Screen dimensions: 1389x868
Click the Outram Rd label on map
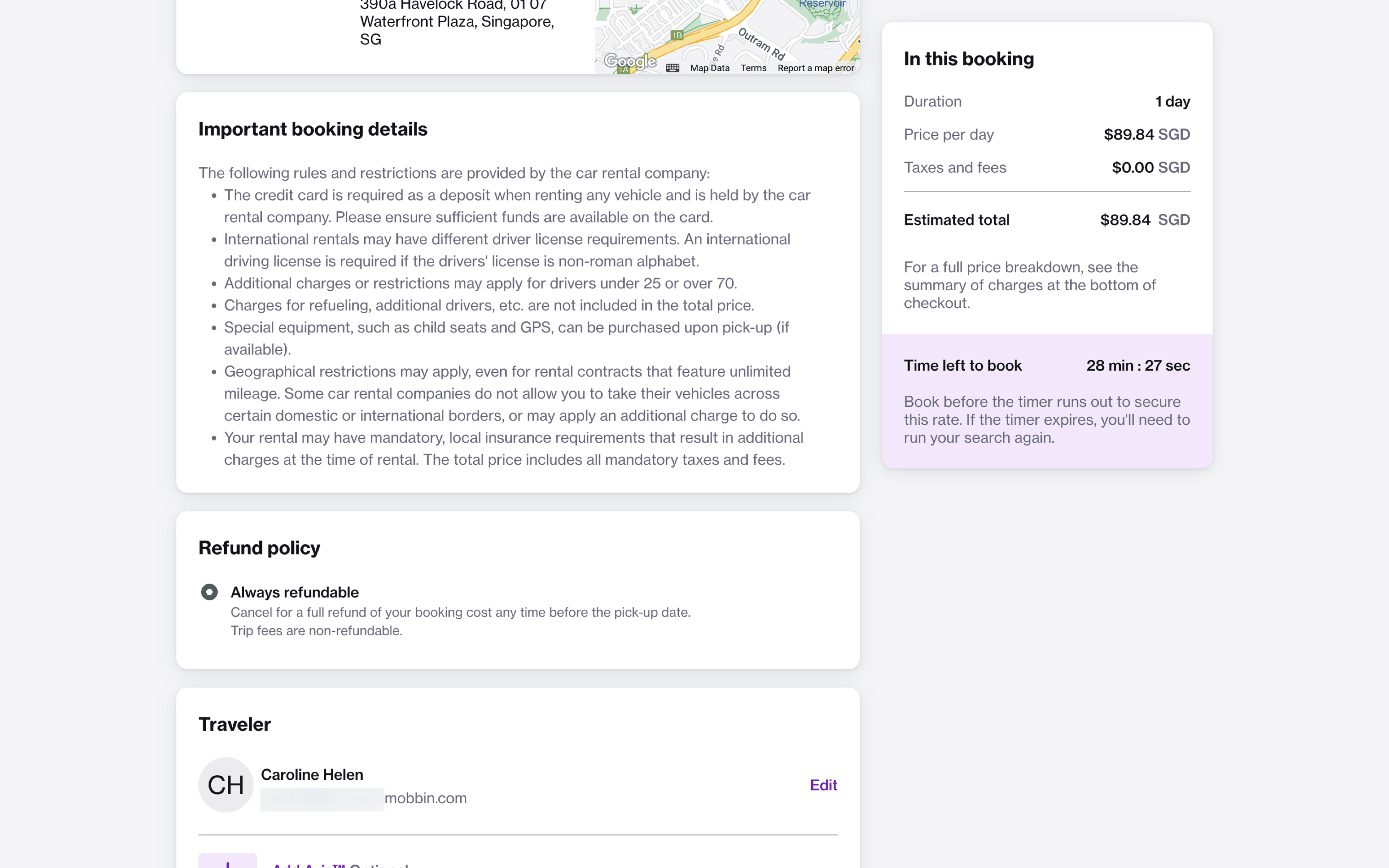click(761, 43)
